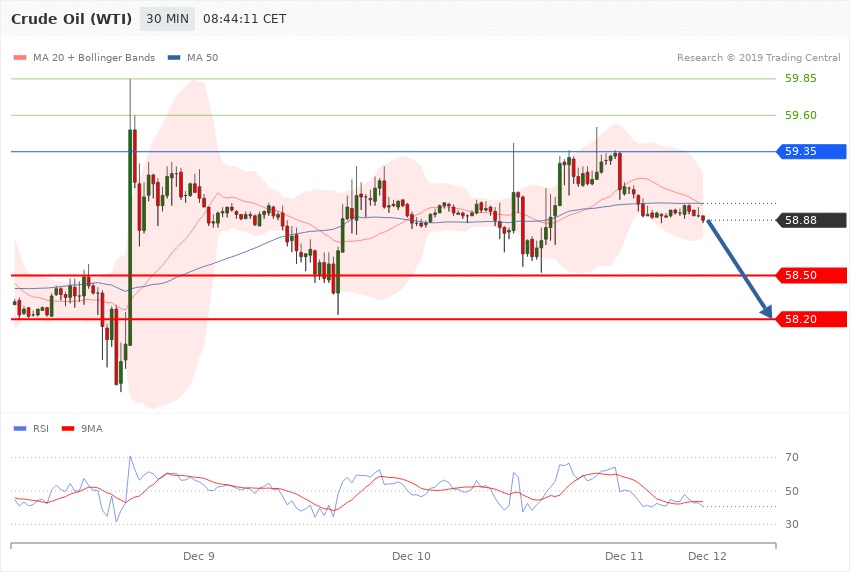Open the Research Trading Central credit
850x576 pixels.
(758, 57)
